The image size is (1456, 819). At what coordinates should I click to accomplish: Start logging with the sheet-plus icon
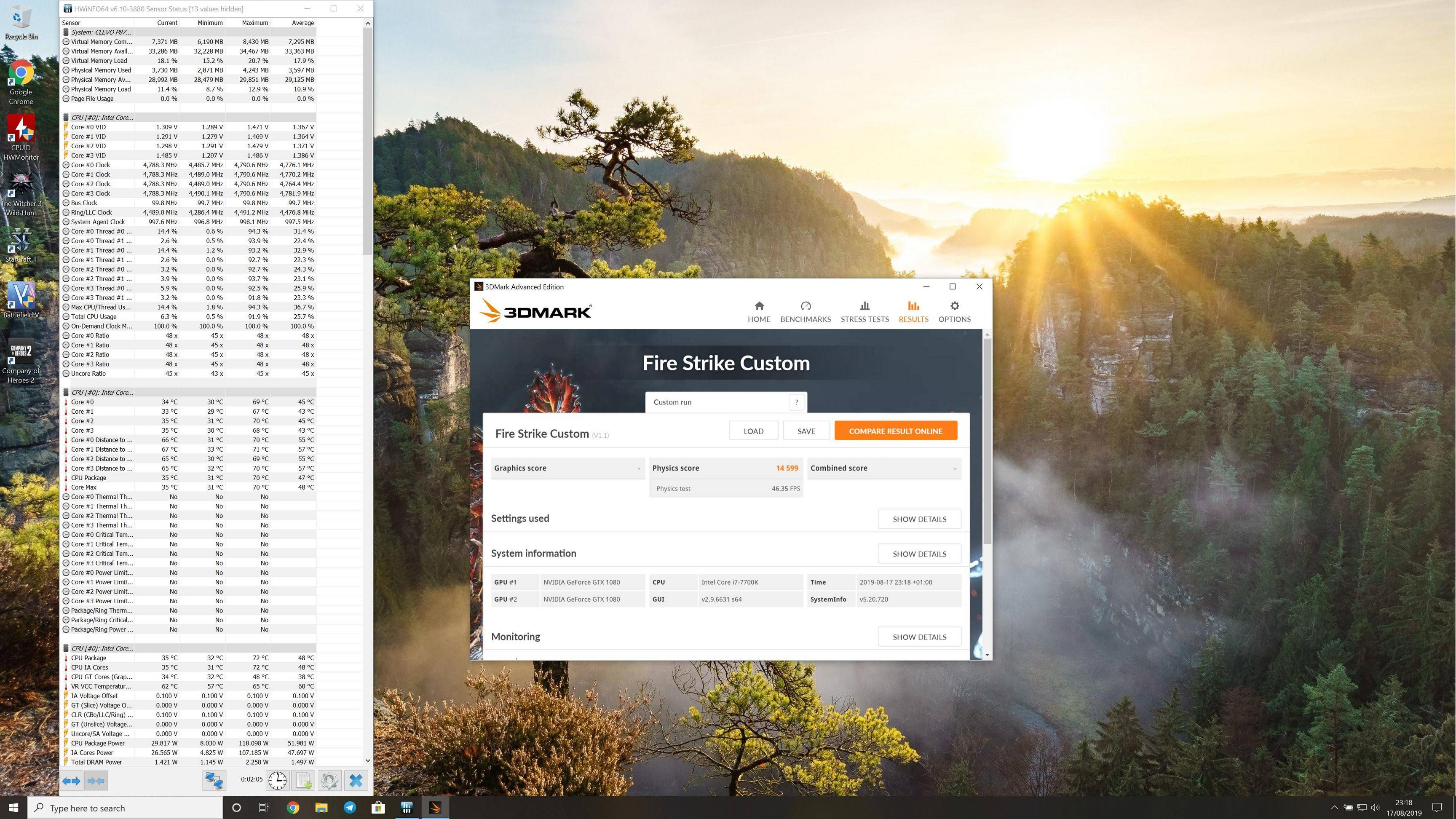tap(303, 781)
